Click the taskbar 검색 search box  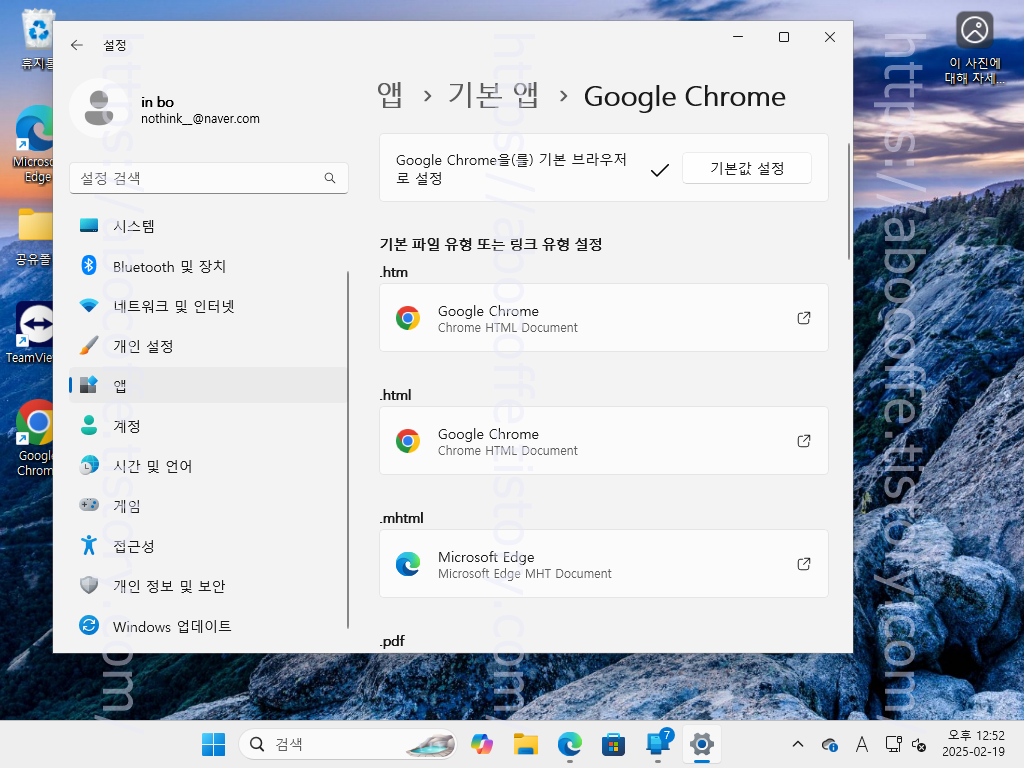tap(347, 744)
